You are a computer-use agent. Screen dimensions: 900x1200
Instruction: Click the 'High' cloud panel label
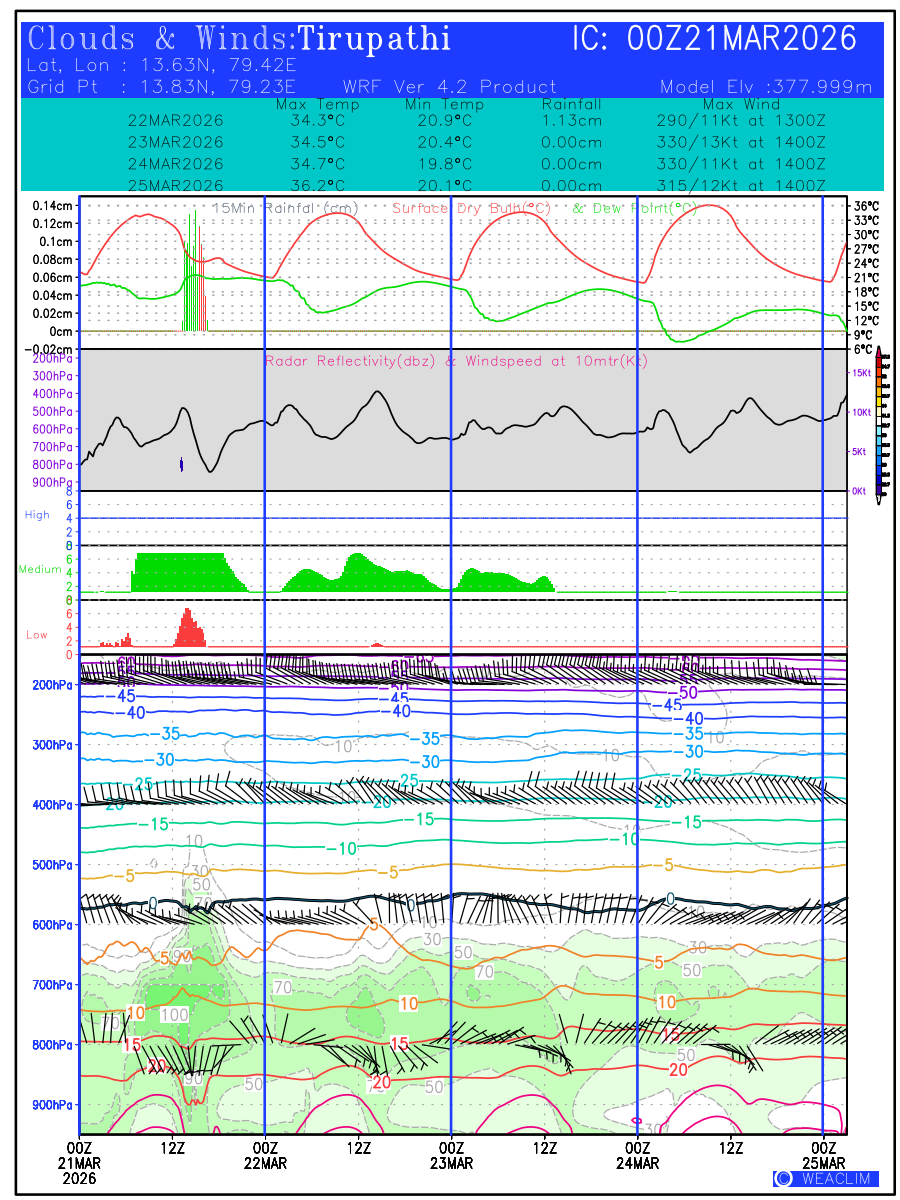37,515
